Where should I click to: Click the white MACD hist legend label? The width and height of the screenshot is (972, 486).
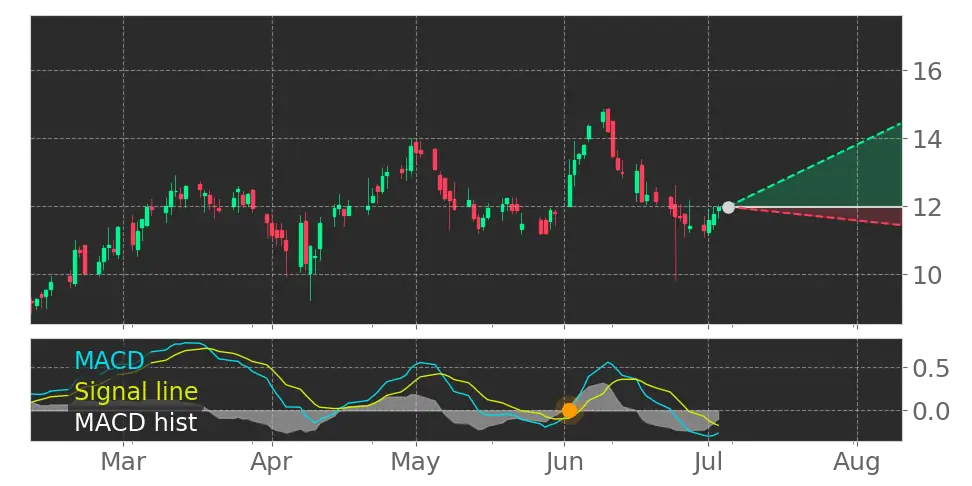click(136, 423)
